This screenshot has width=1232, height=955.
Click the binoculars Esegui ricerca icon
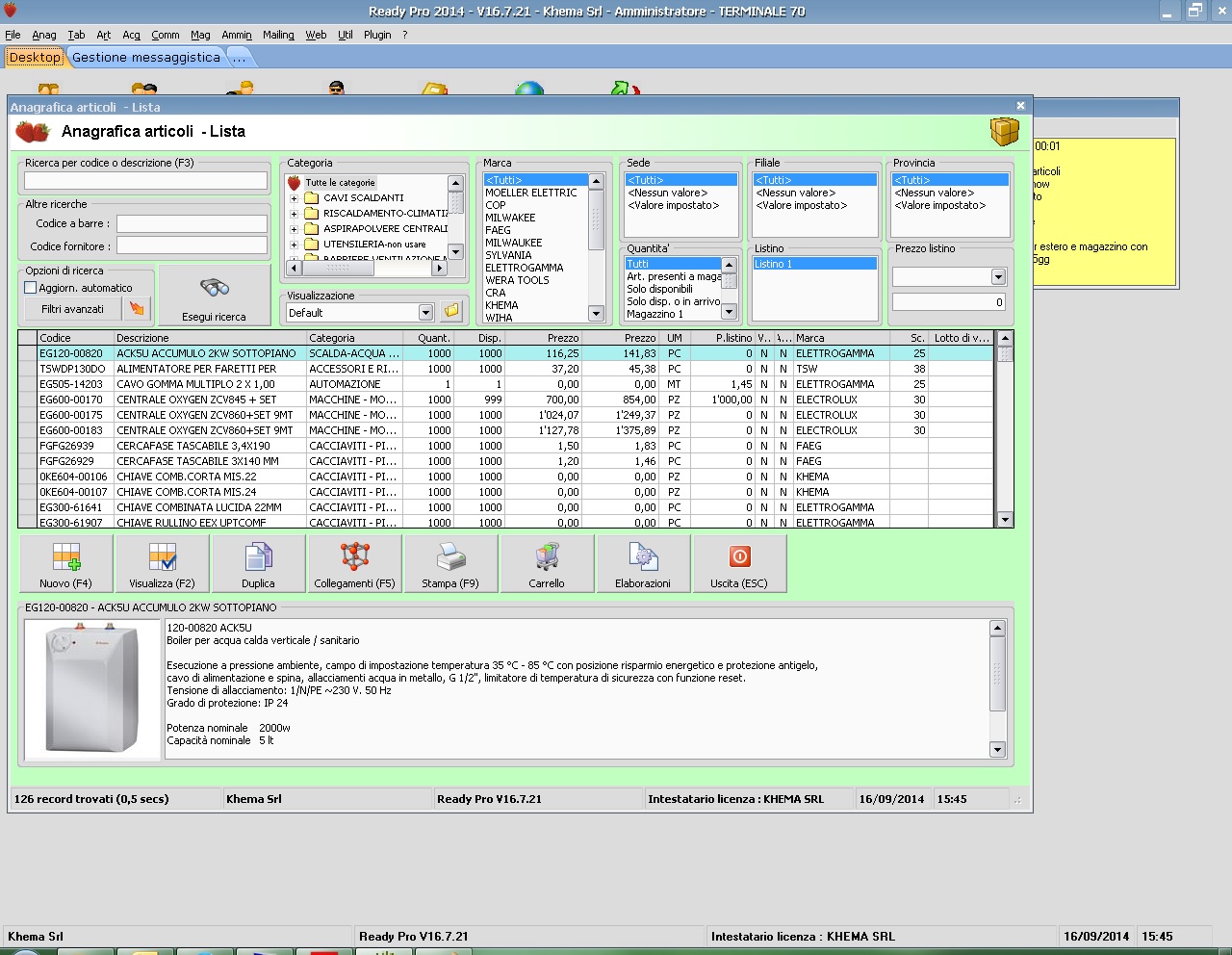[x=214, y=289]
